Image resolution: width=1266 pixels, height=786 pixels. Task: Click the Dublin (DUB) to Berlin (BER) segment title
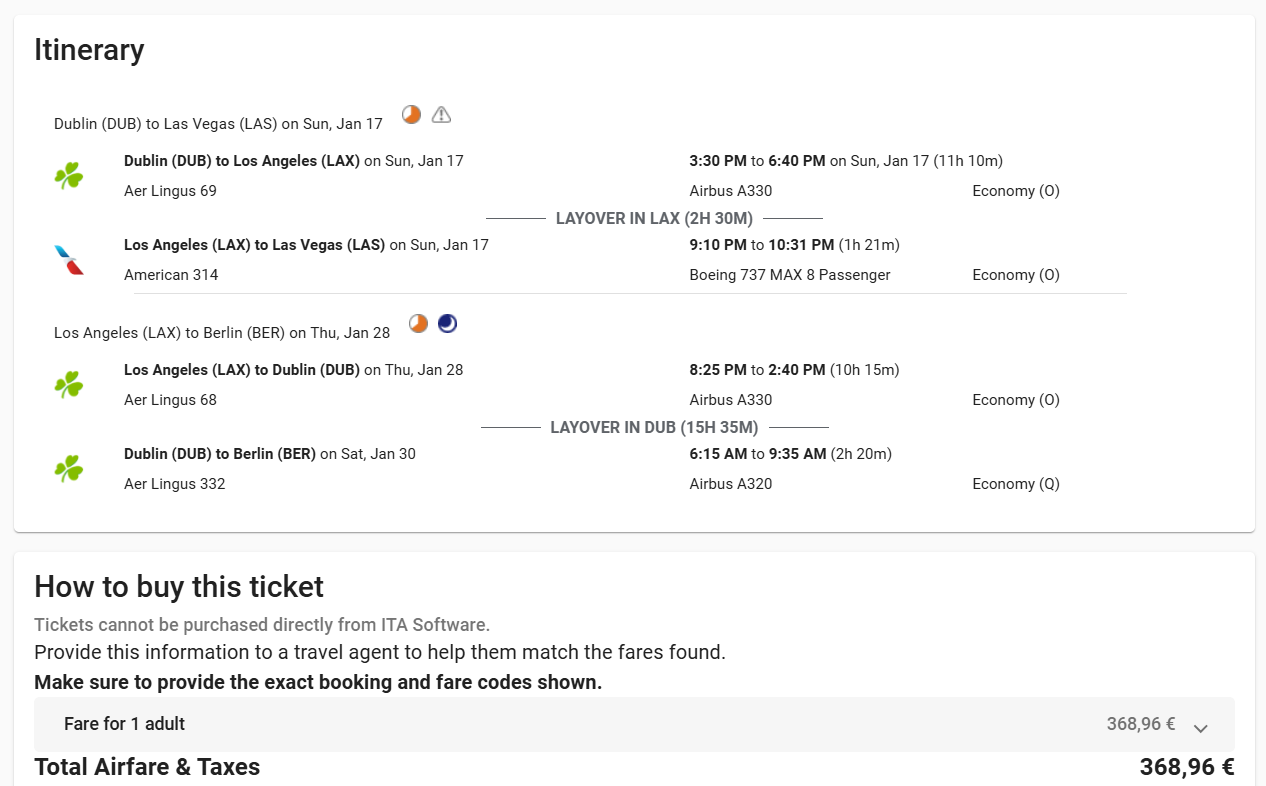(220, 453)
